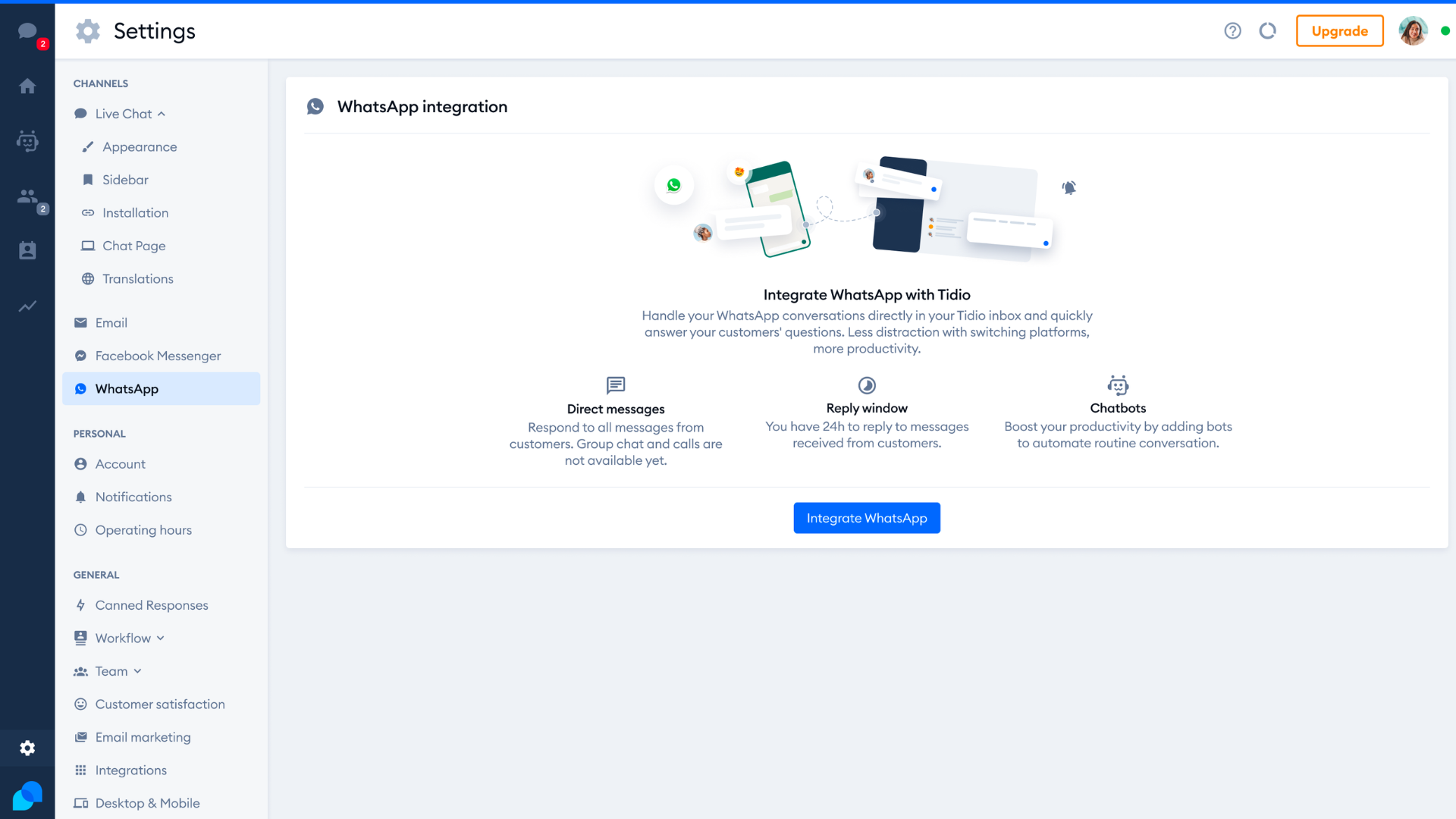
Task: Click the Integrate WhatsApp button
Action: coord(867,518)
